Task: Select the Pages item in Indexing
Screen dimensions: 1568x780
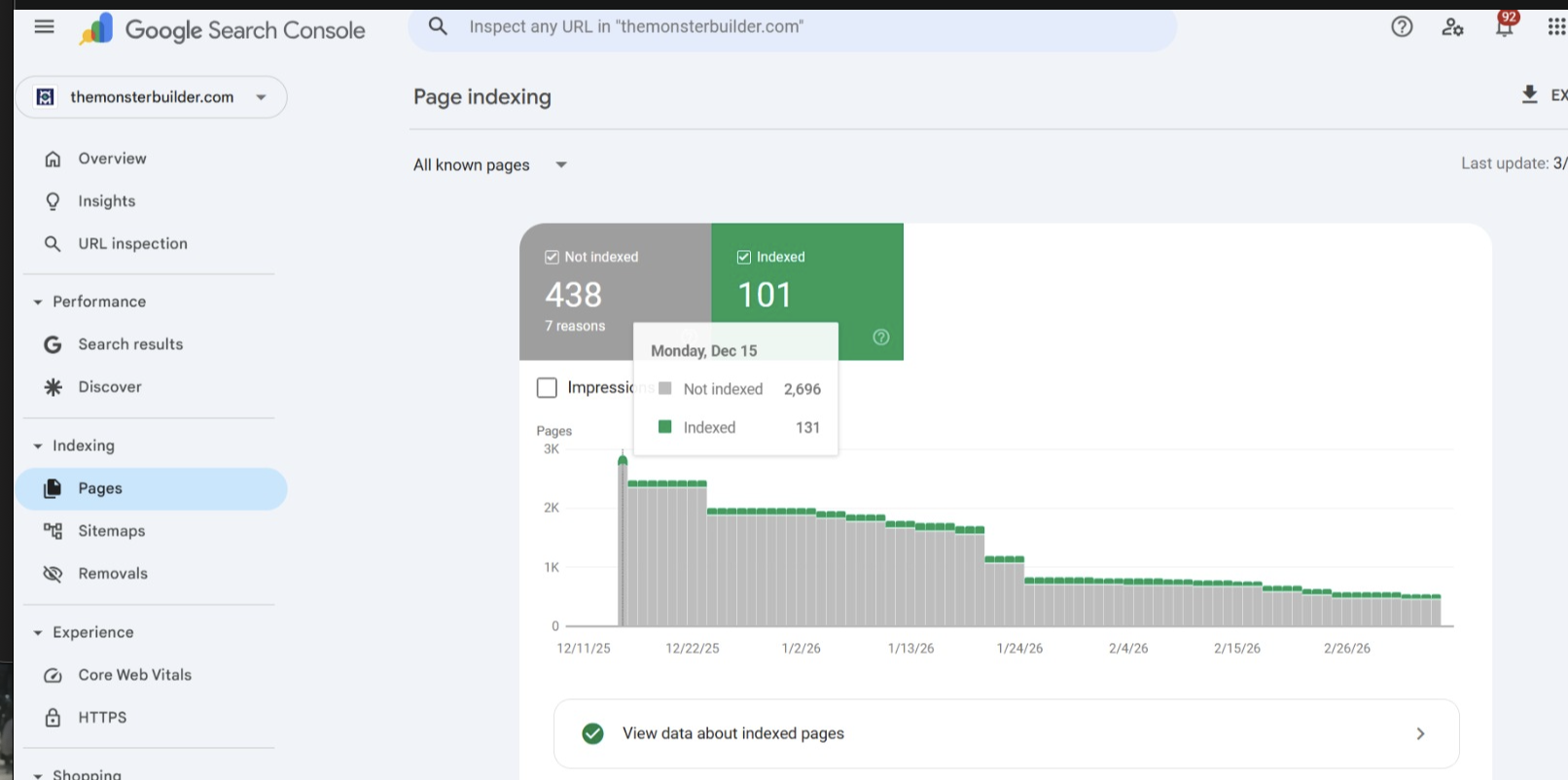Action: (151, 488)
